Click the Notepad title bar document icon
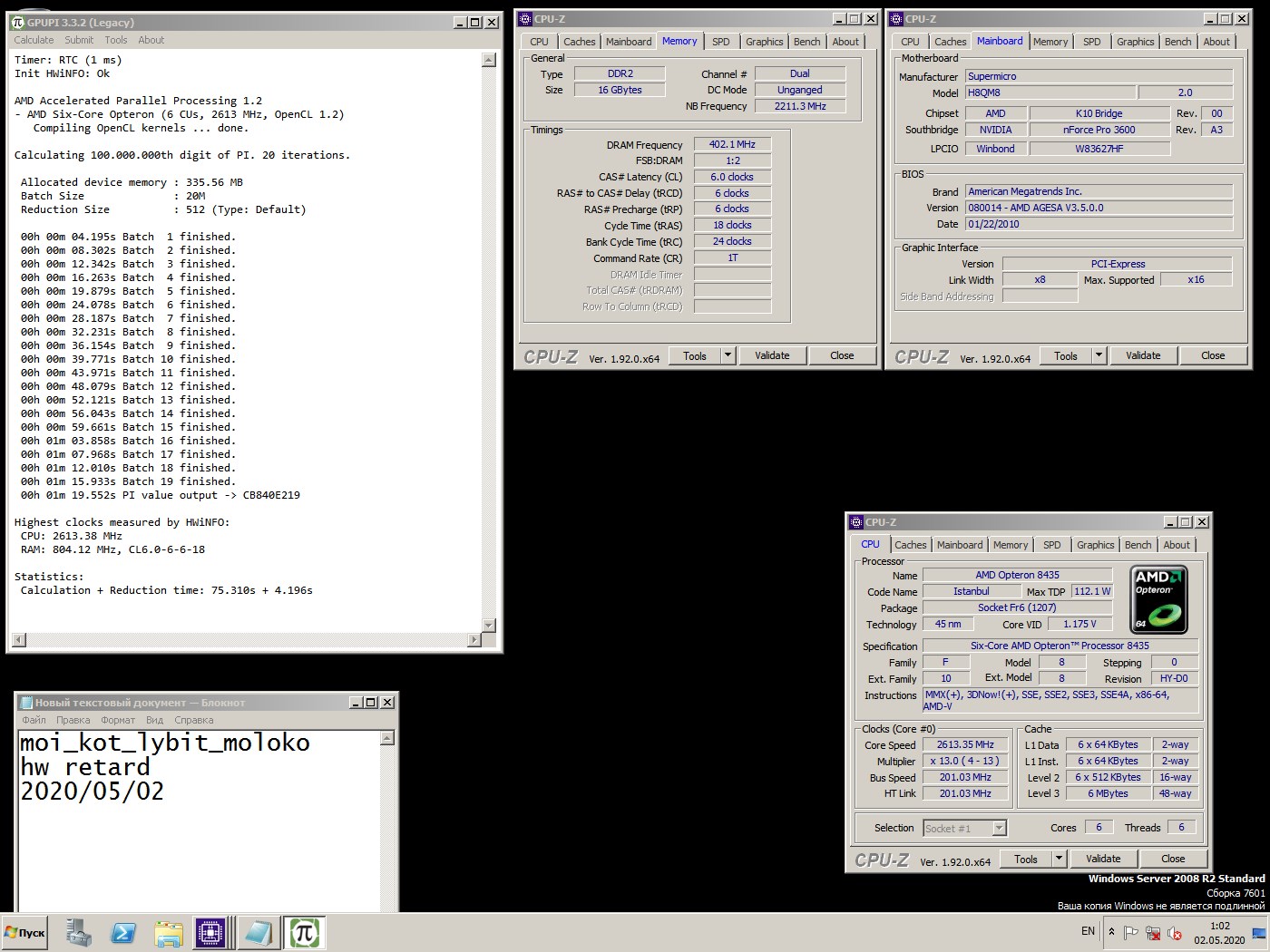The height and width of the screenshot is (952, 1270). pos(26,702)
